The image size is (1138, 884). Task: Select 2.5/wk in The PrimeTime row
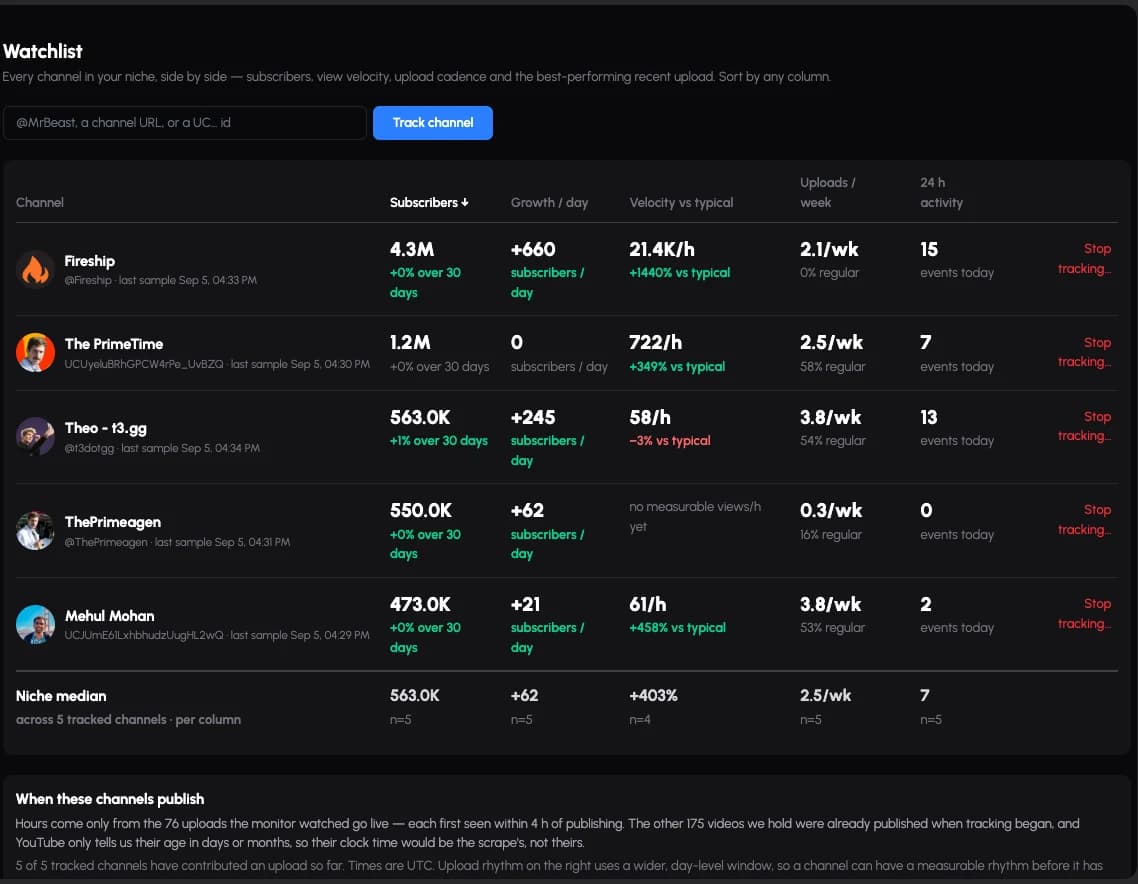click(832, 343)
